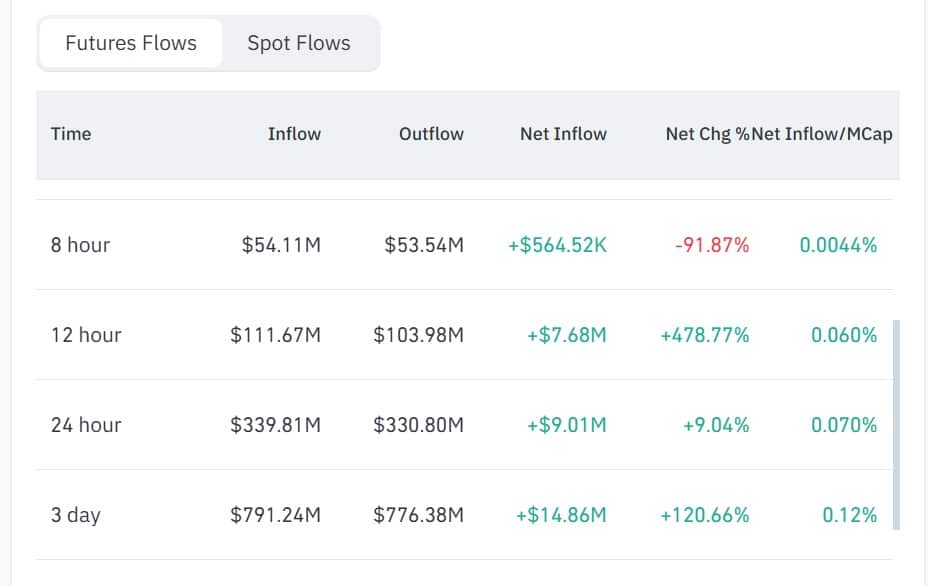Click the $103.98M outflow value
Screen dimensions: 928x586
point(418,335)
